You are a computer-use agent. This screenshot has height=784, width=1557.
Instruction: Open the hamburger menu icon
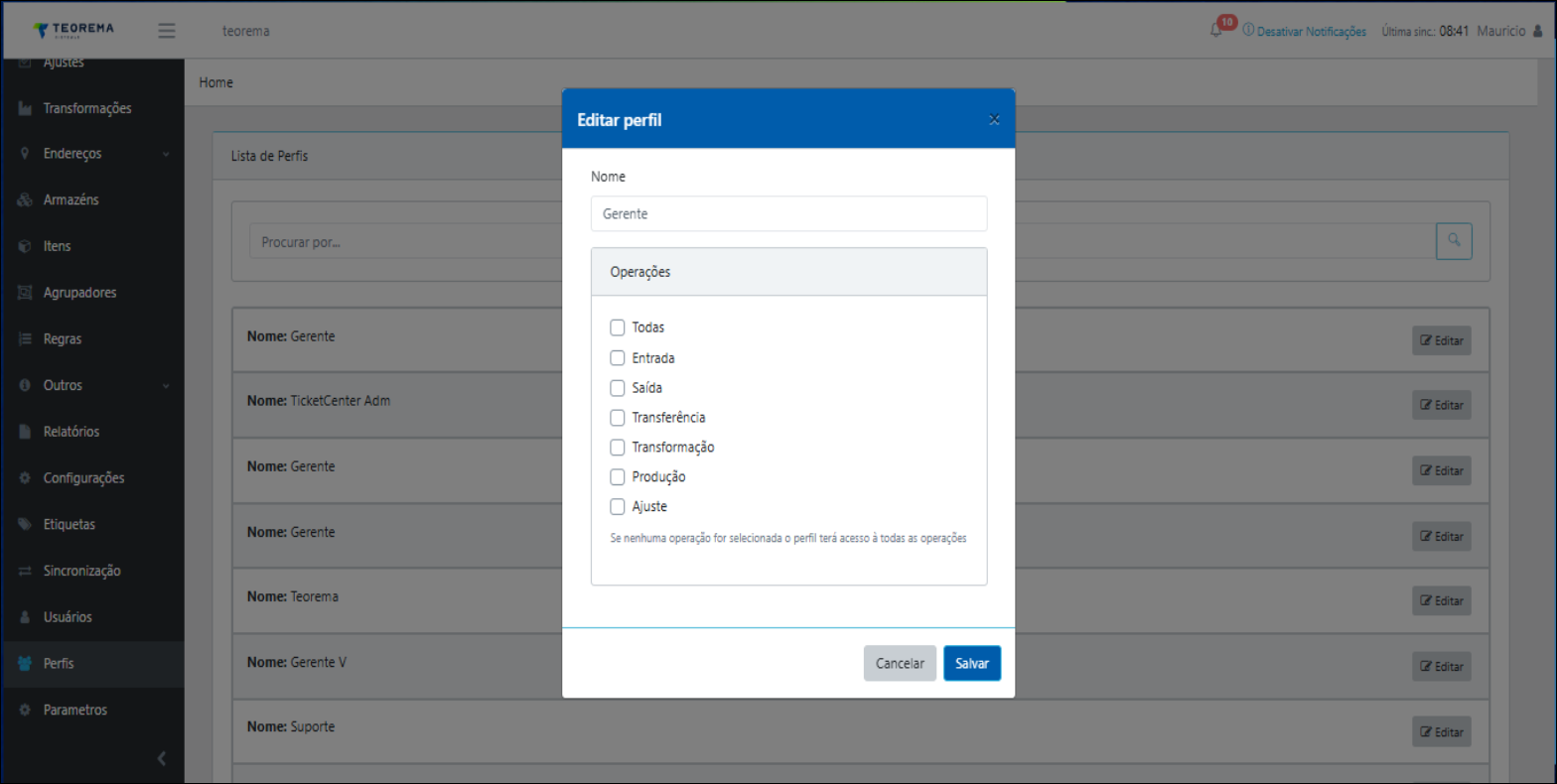(x=167, y=31)
